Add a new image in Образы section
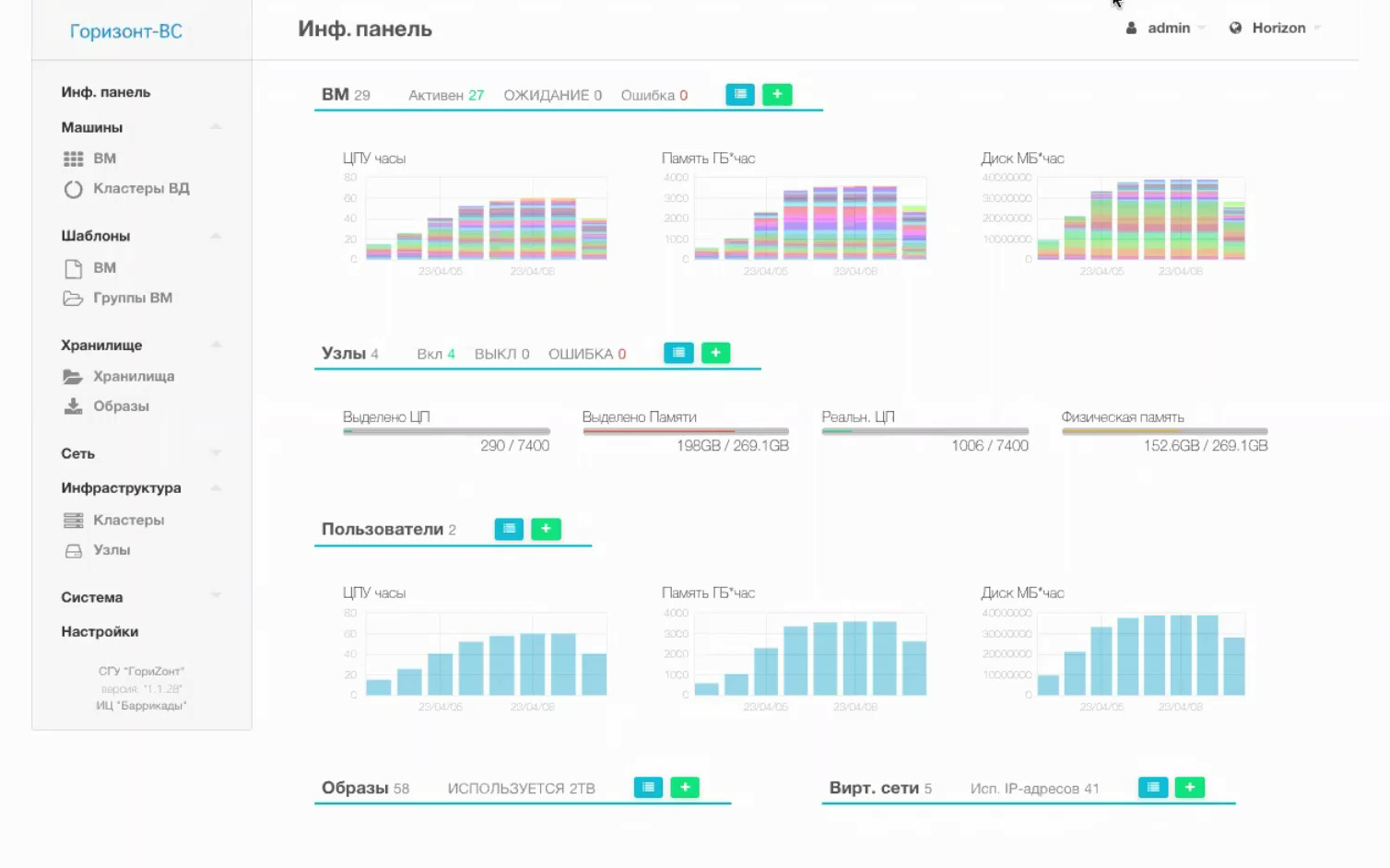Image resolution: width=1390 pixels, height=868 pixels. tap(685, 788)
